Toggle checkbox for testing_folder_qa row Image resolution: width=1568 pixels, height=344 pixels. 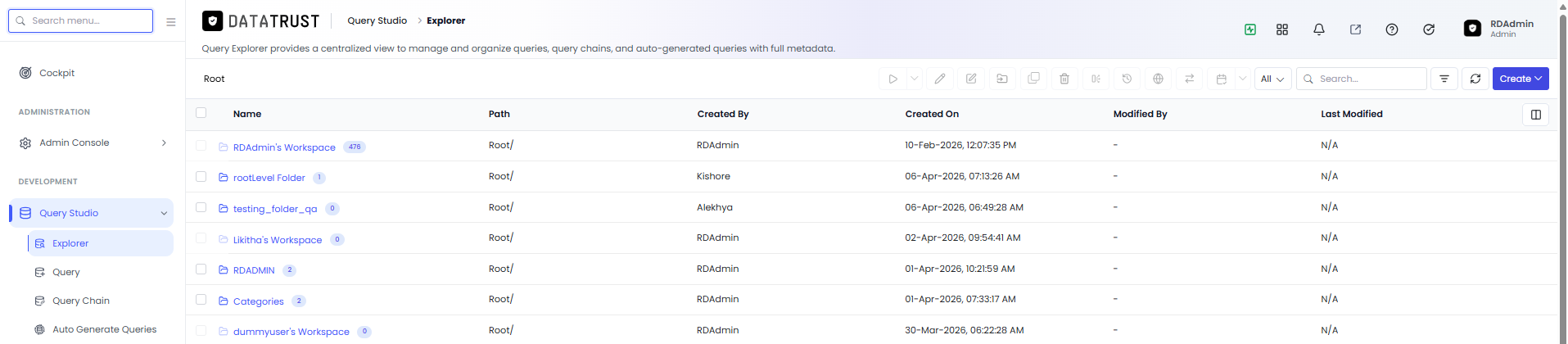coord(201,207)
